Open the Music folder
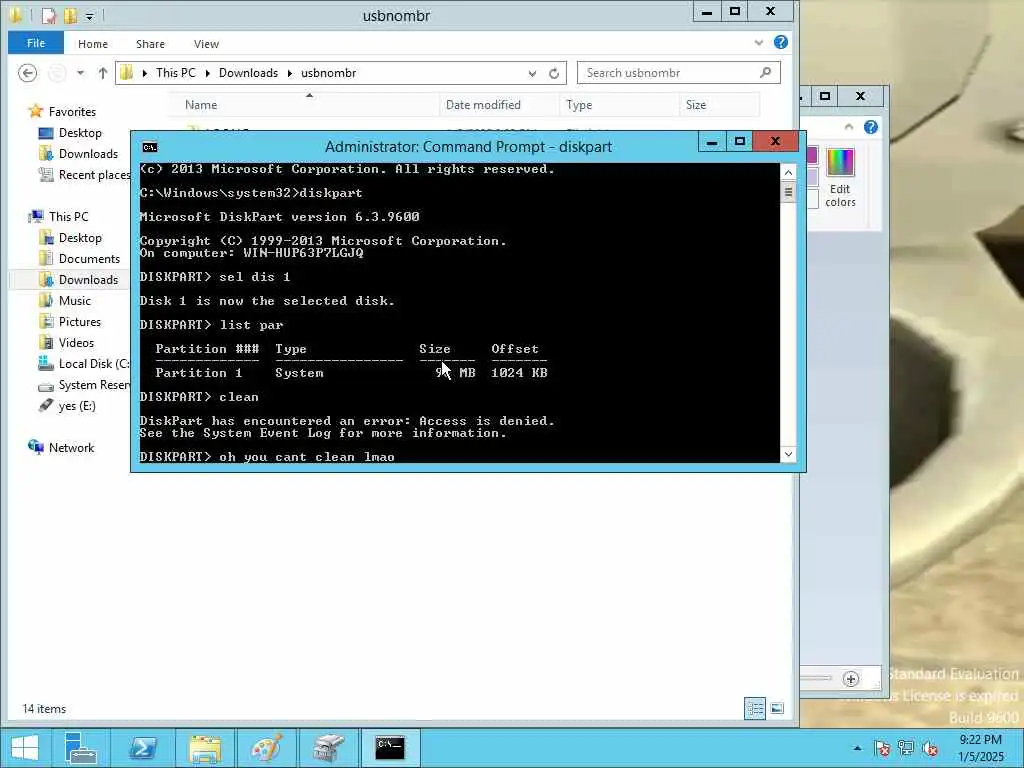 click(74, 300)
